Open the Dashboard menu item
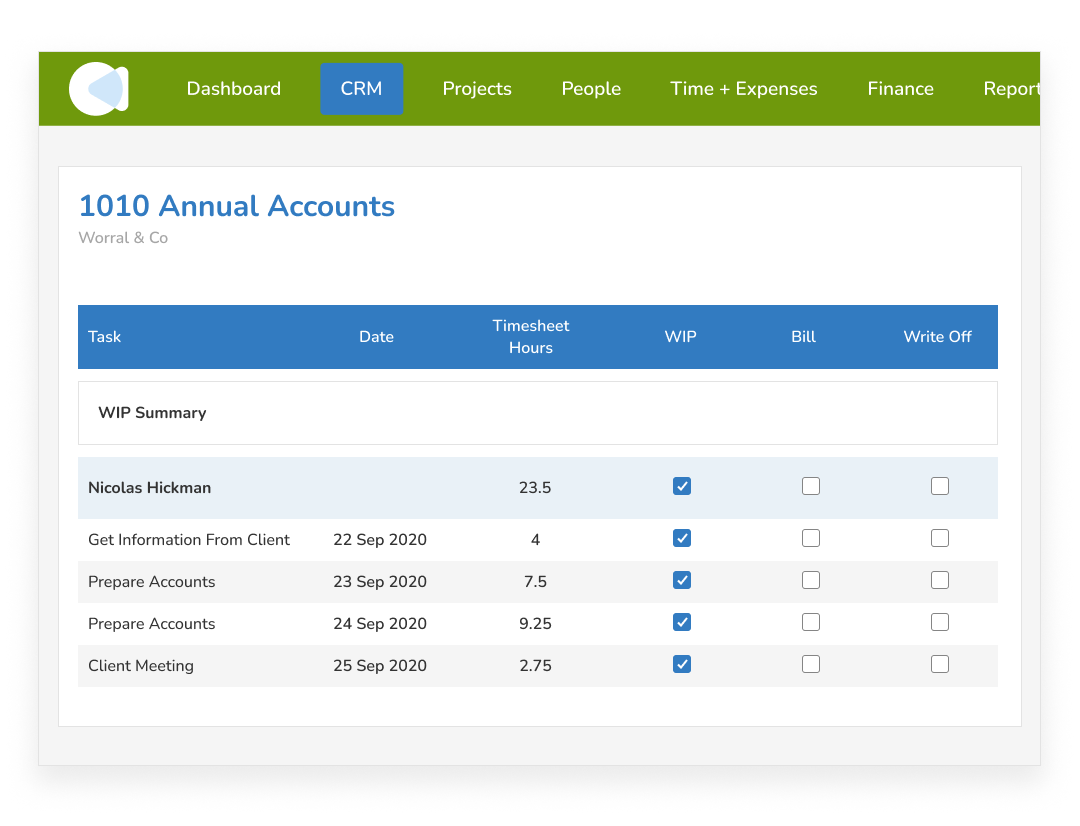Image resolution: width=1080 pixels, height=826 pixels. pyautogui.click(x=233, y=89)
